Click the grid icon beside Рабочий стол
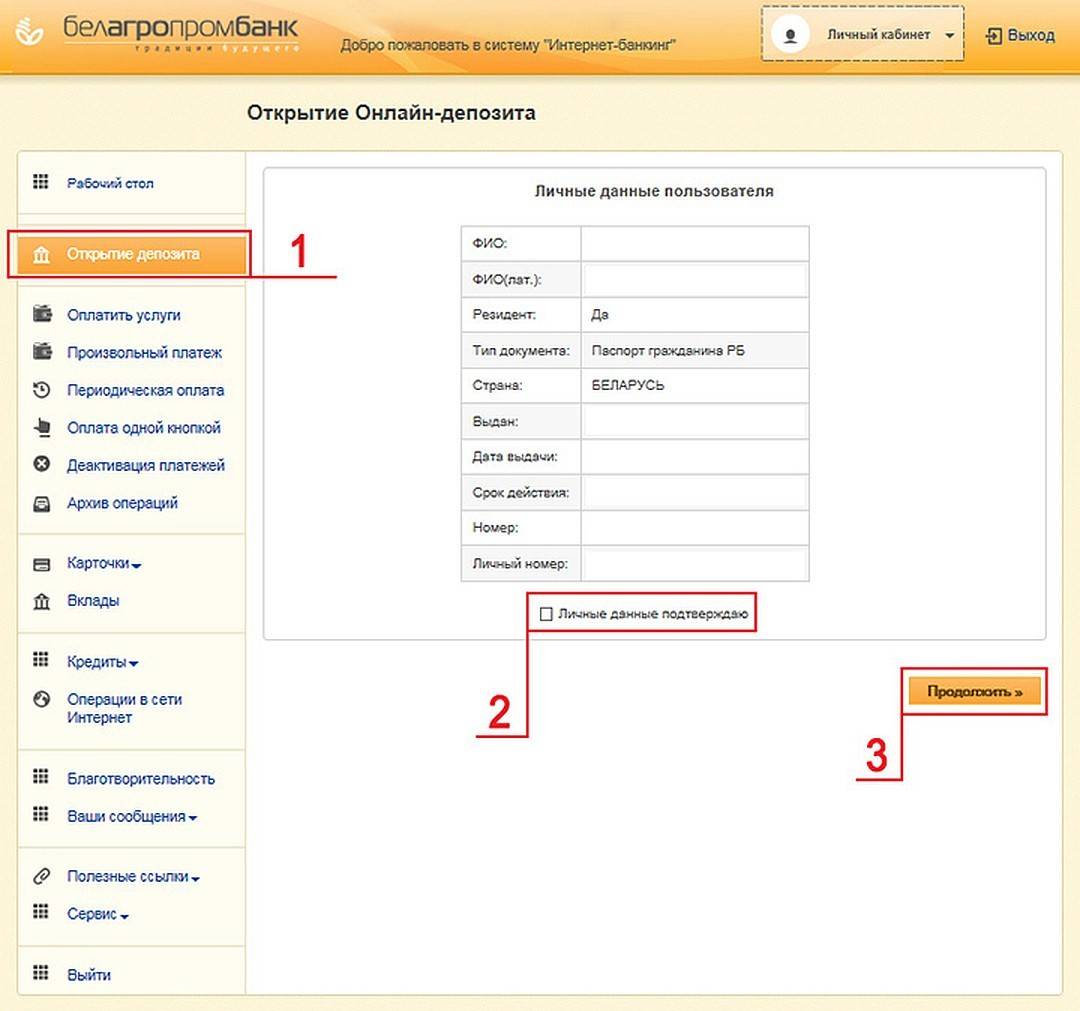 41,182
